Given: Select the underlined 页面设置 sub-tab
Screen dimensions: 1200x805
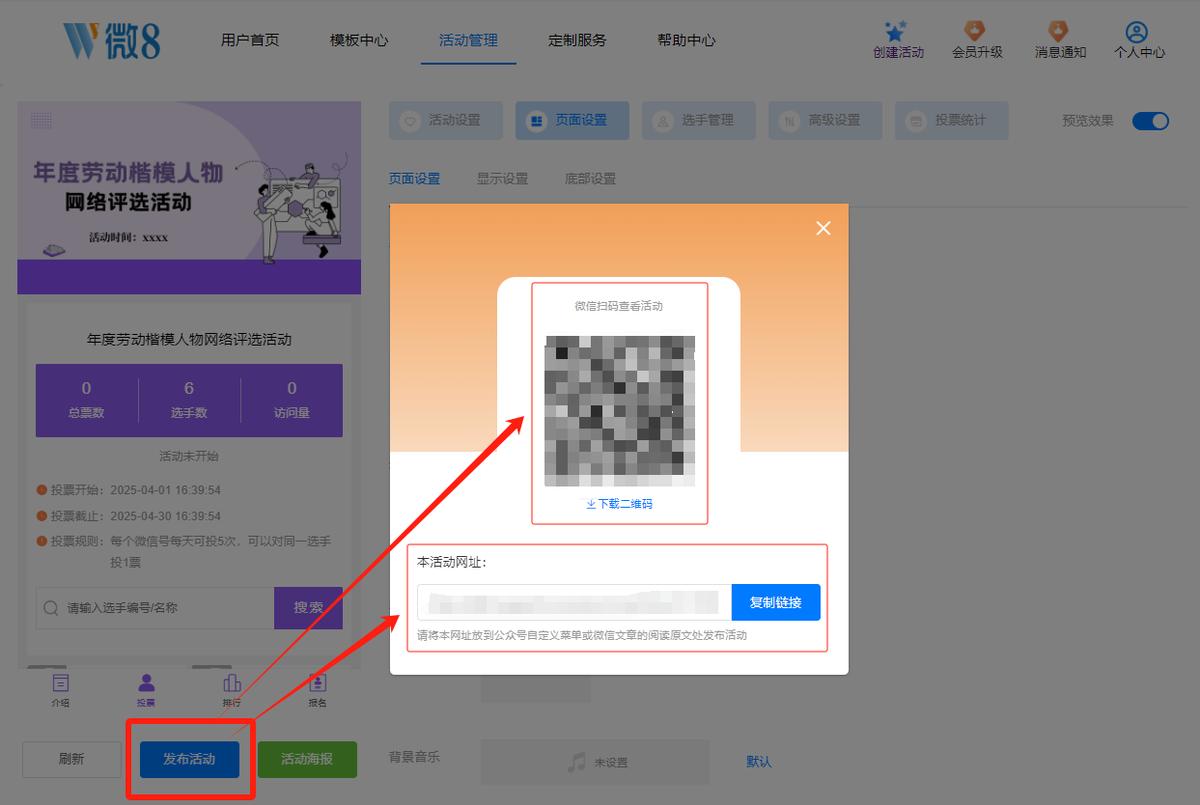Looking at the screenshot, I should click(414, 178).
